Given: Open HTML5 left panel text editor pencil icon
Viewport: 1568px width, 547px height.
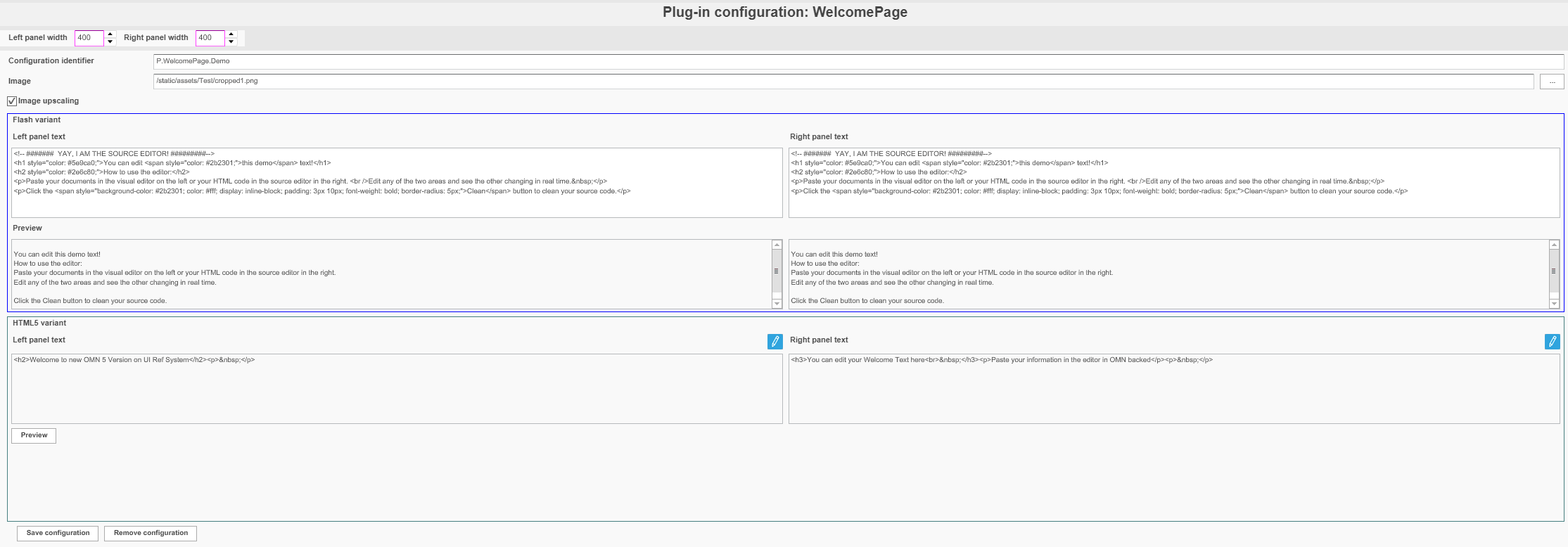Looking at the screenshot, I should pyautogui.click(x=775, y=341).
